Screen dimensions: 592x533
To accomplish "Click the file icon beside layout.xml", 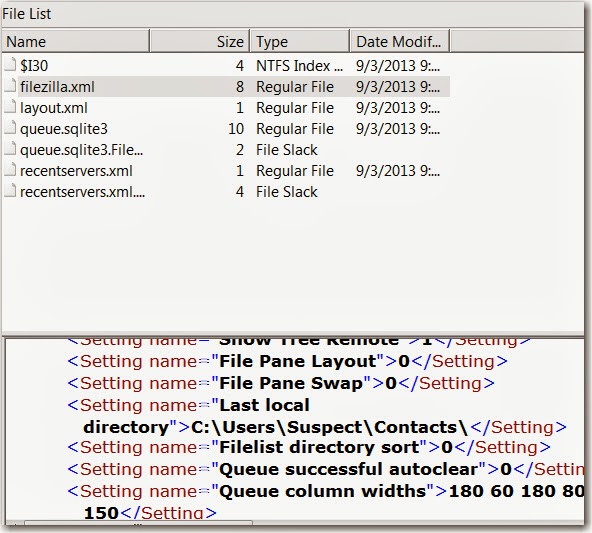I will (x=10, y=107).
